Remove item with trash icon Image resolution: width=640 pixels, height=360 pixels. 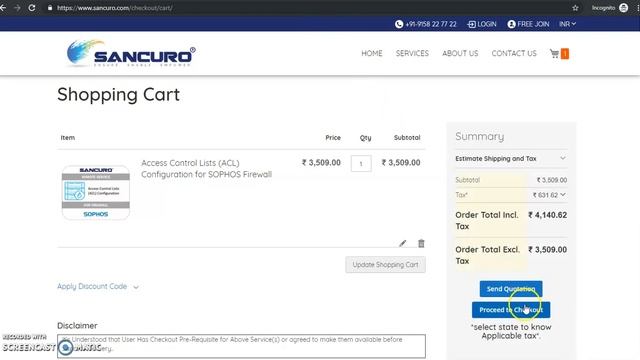click(x=421, y=243)
